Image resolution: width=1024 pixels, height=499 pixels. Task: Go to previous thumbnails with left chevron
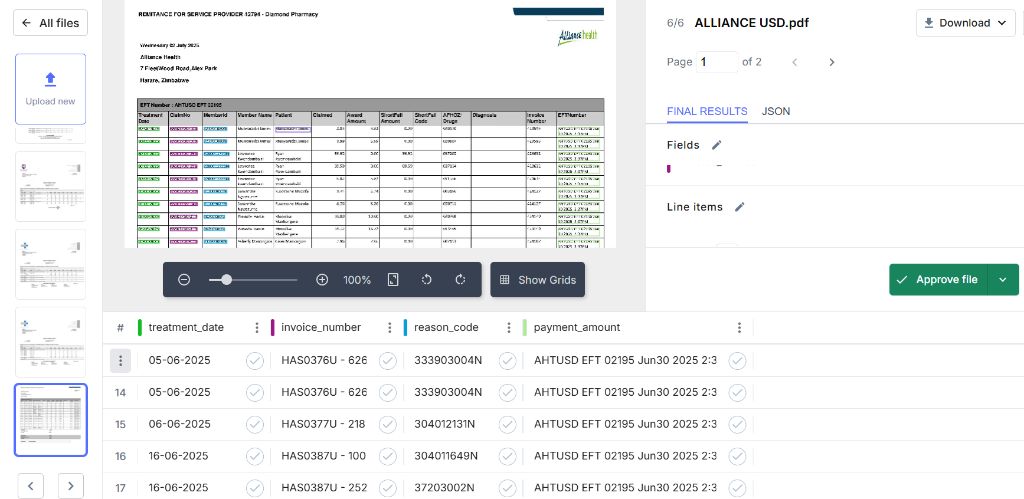coord(31,486)
